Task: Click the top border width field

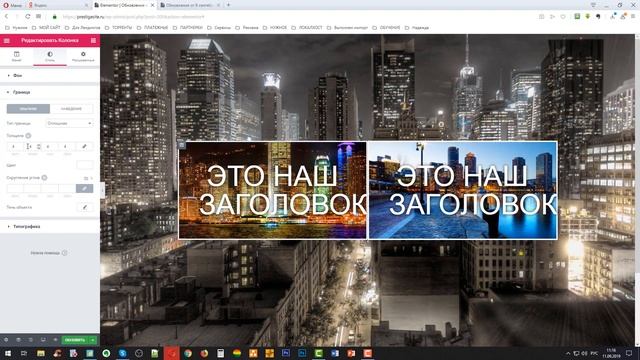Action: [15, 146]
